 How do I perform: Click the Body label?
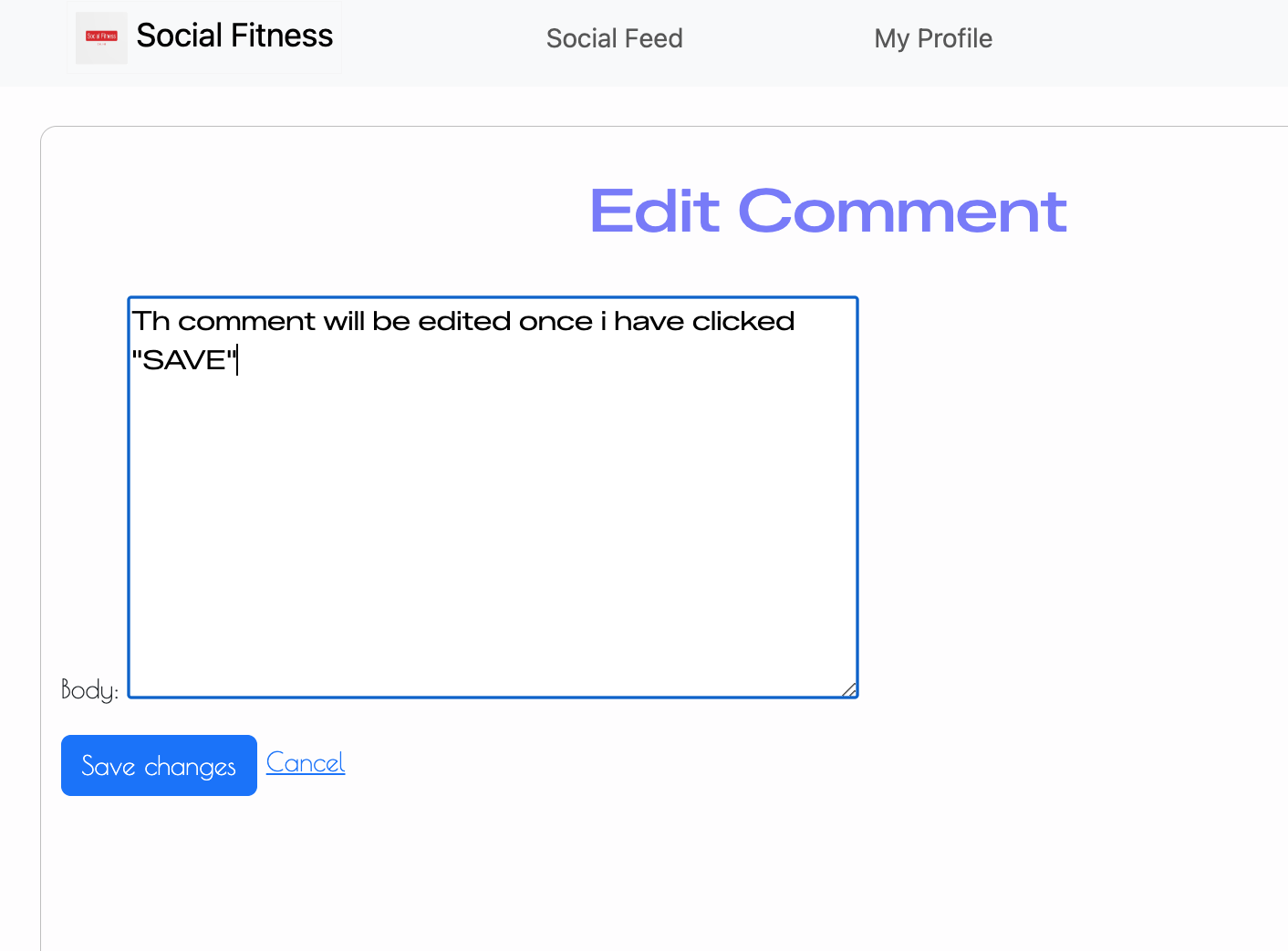click(x=88, y=689)
